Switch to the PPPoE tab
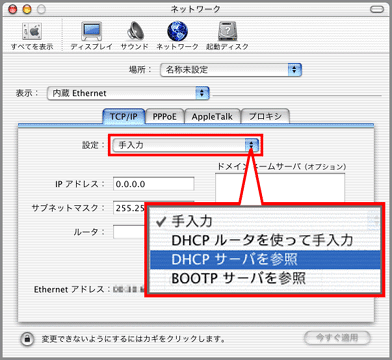The height and width of the screenshot is (360, 392). click(164, 116)
